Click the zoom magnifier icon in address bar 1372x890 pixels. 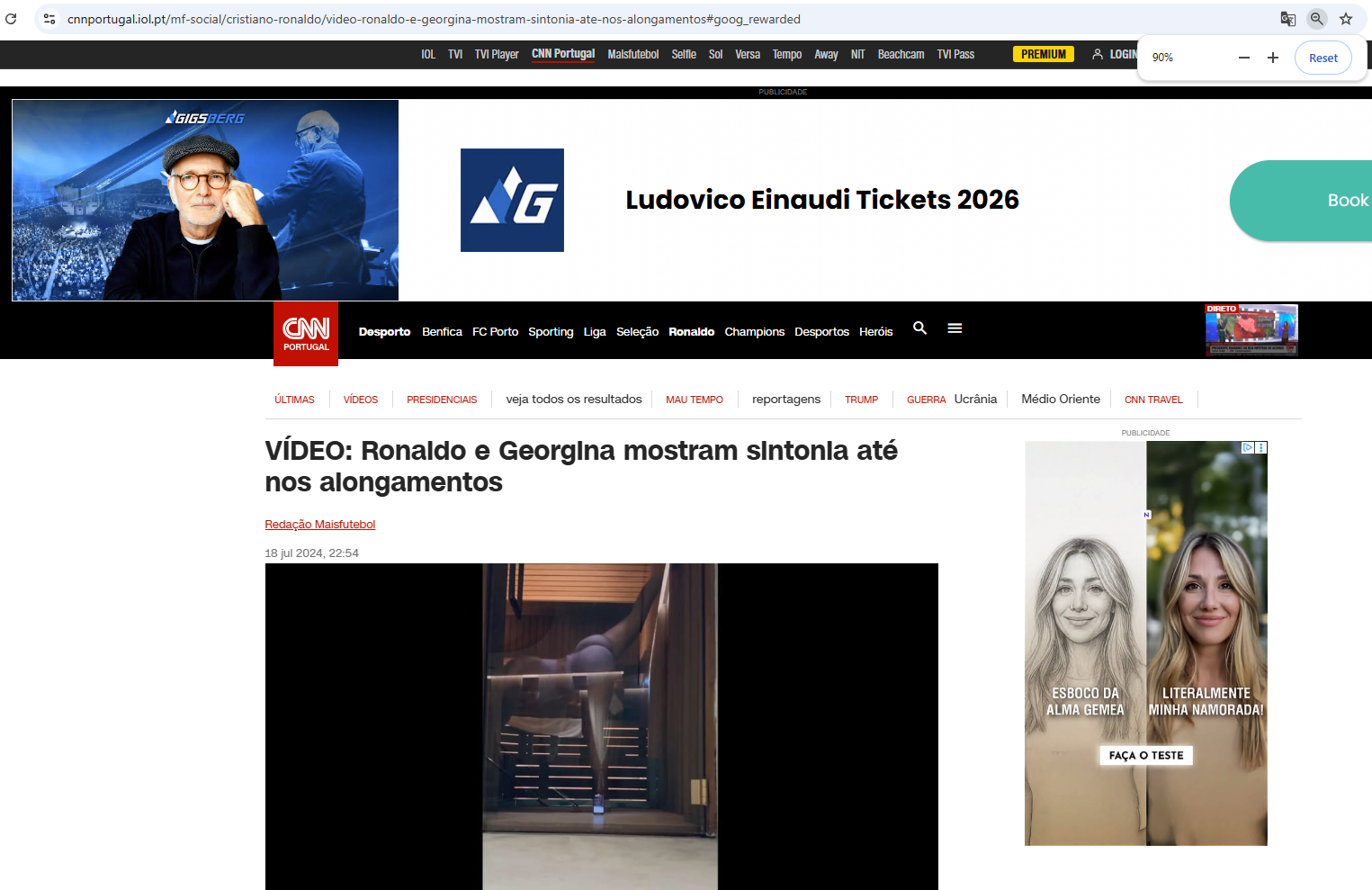1316,19
